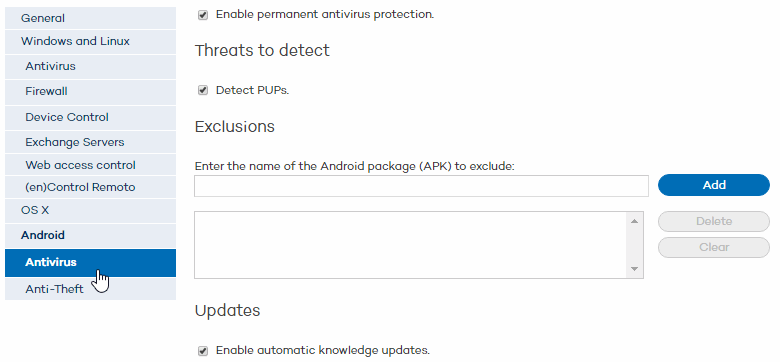Select the OS X section
This screenshot has height=362, width=780.
pyautogui.click(x=91, y=210)
